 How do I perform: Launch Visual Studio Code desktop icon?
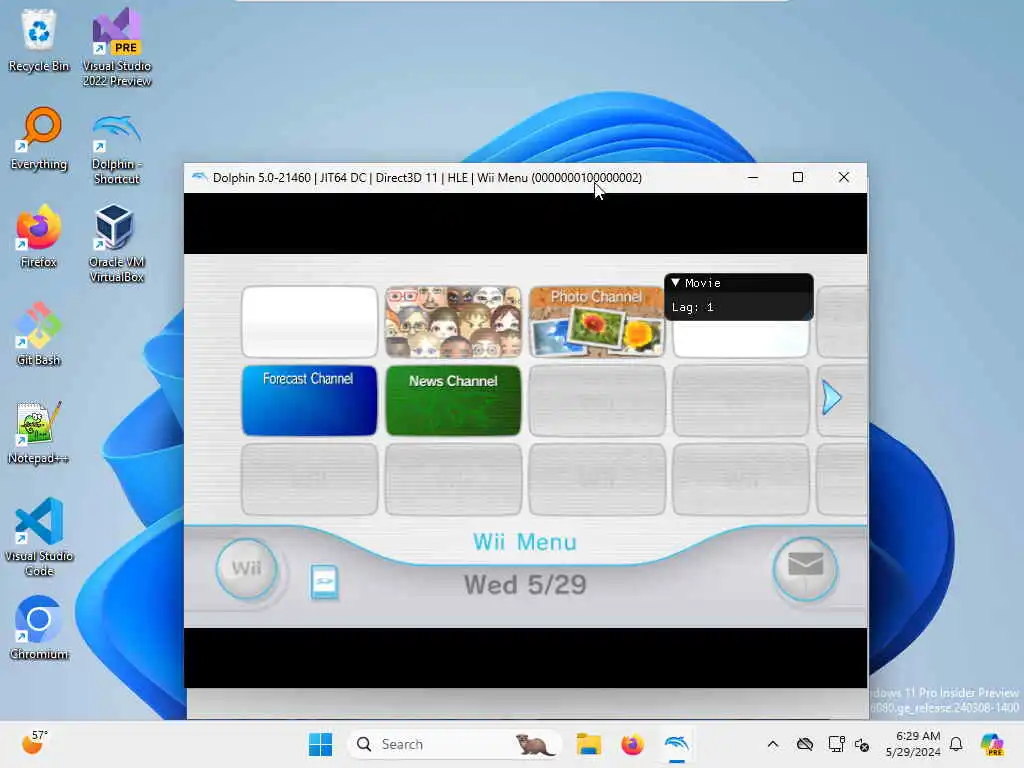coord(39,537)
